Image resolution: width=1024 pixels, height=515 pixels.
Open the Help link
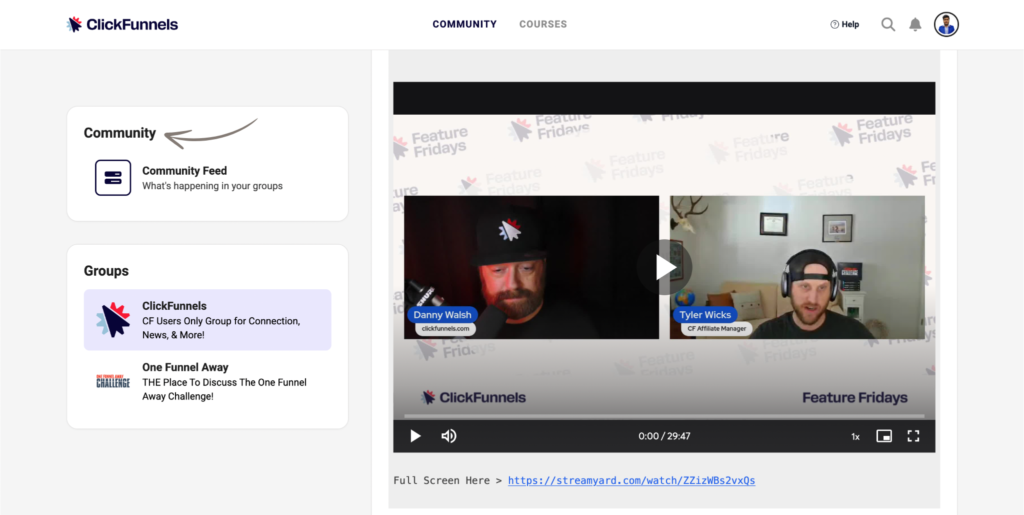[844, 25]
